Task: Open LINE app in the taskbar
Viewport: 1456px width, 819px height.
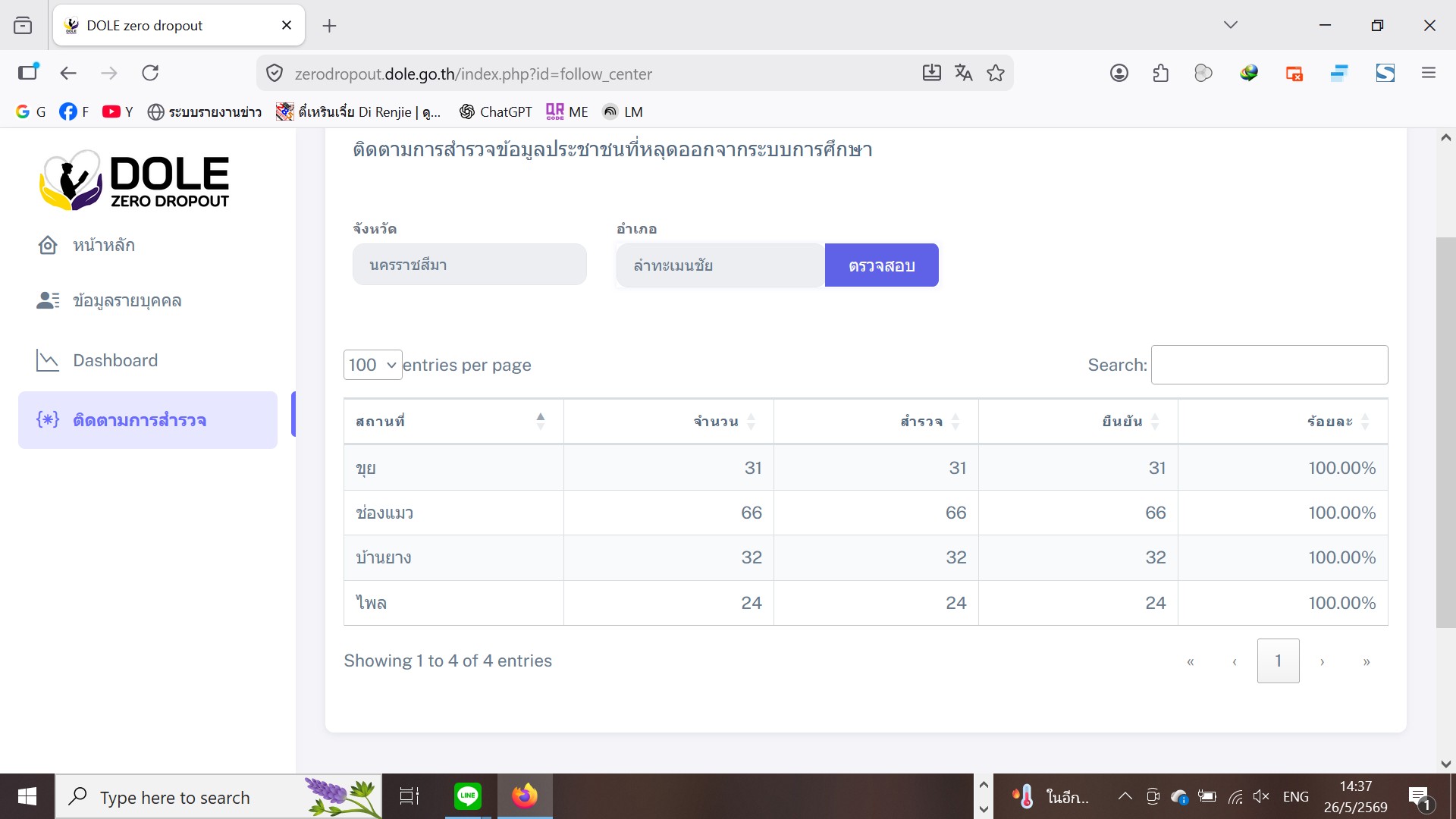Action: pyautogui.click(x=468, y=795)
